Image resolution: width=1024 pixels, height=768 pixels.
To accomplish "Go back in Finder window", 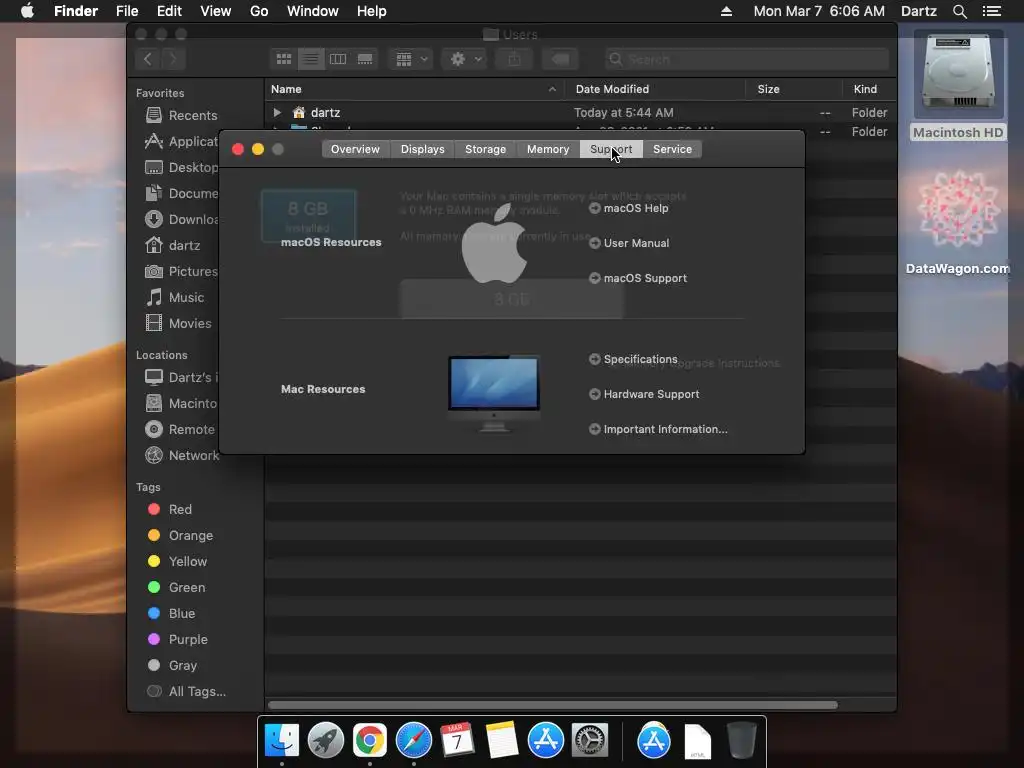I will (148, 59).
